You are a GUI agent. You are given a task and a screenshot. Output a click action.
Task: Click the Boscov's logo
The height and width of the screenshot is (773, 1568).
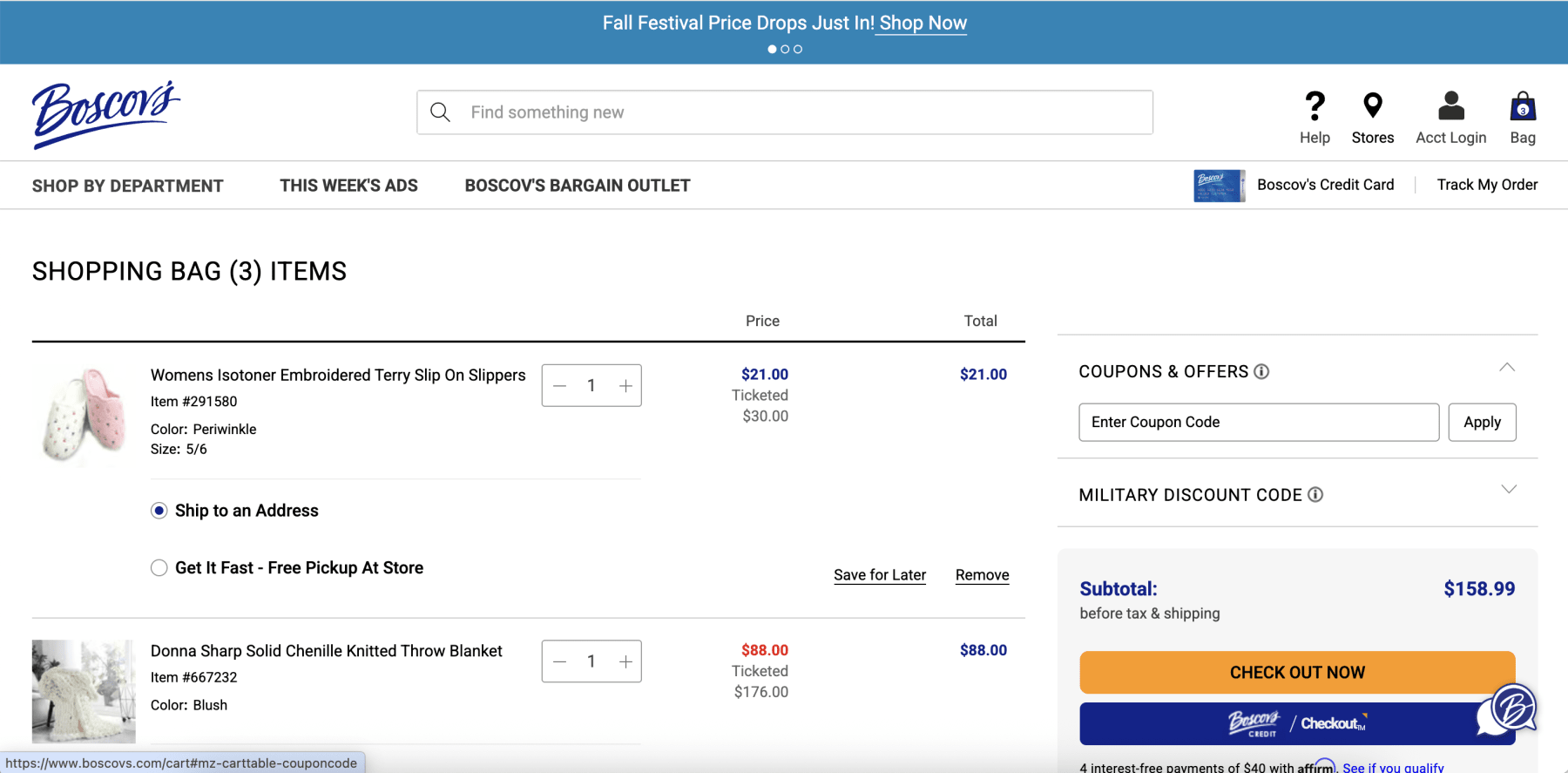pos(105,113)
